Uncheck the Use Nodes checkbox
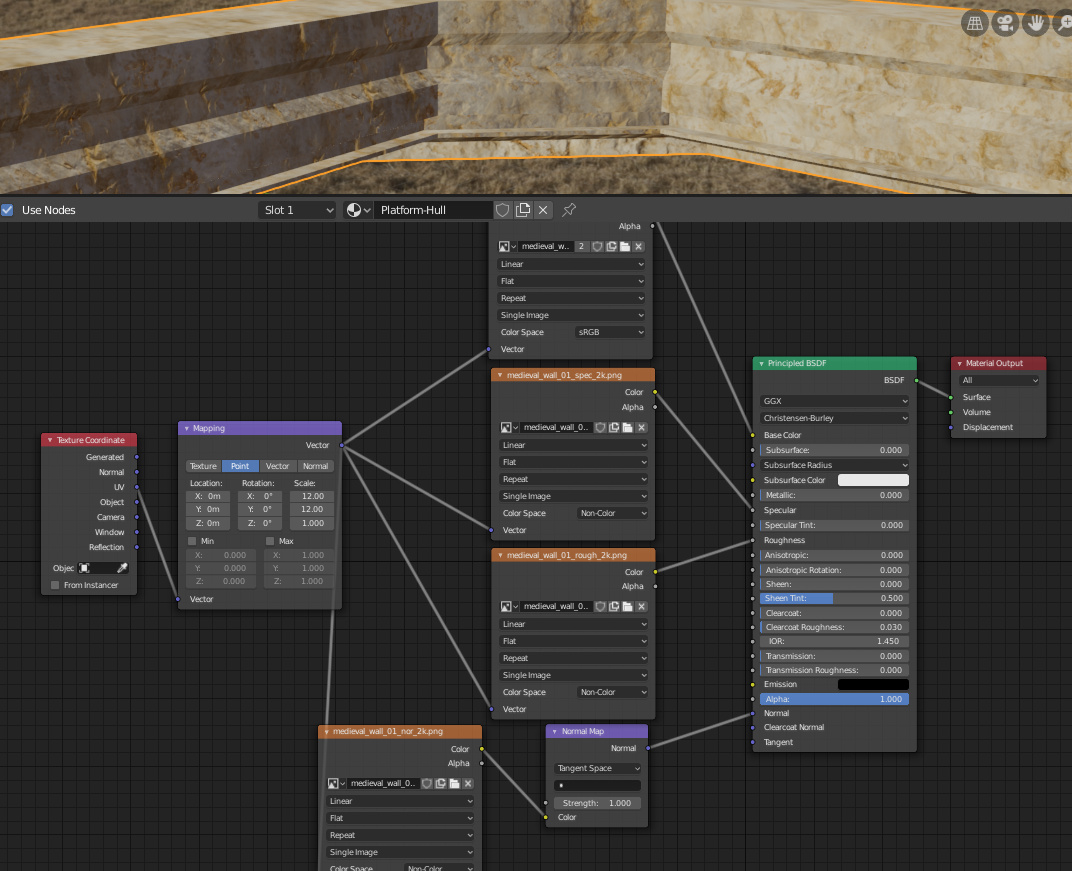 [x=8, y=210]
